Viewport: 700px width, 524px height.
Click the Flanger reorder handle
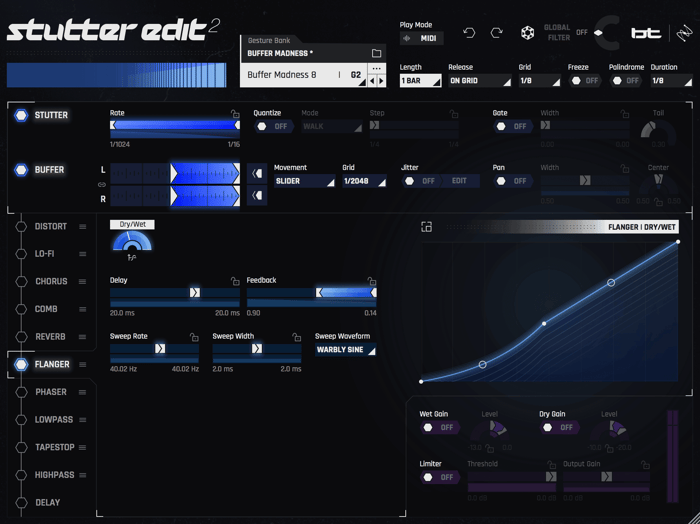click(x=83, y=365)
